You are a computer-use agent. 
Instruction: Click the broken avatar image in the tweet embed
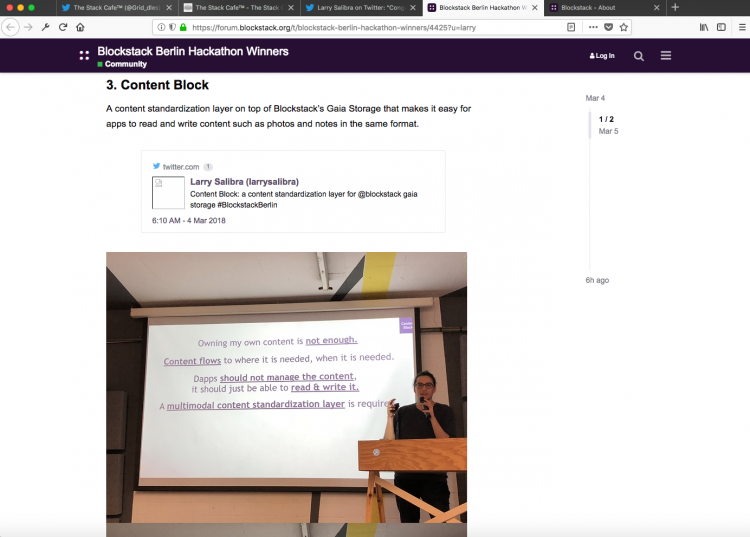168,193
